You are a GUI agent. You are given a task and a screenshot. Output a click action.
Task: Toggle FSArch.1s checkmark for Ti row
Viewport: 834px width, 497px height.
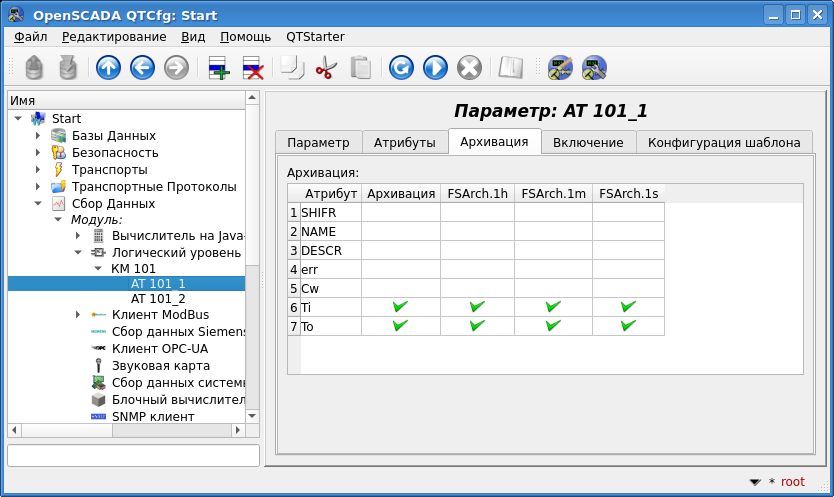coord(628,307)
